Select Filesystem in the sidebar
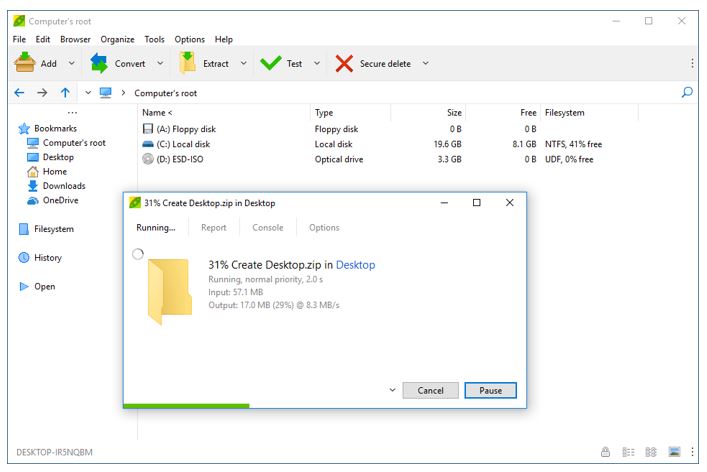707x472 pixels. click(x=46, y=229)
